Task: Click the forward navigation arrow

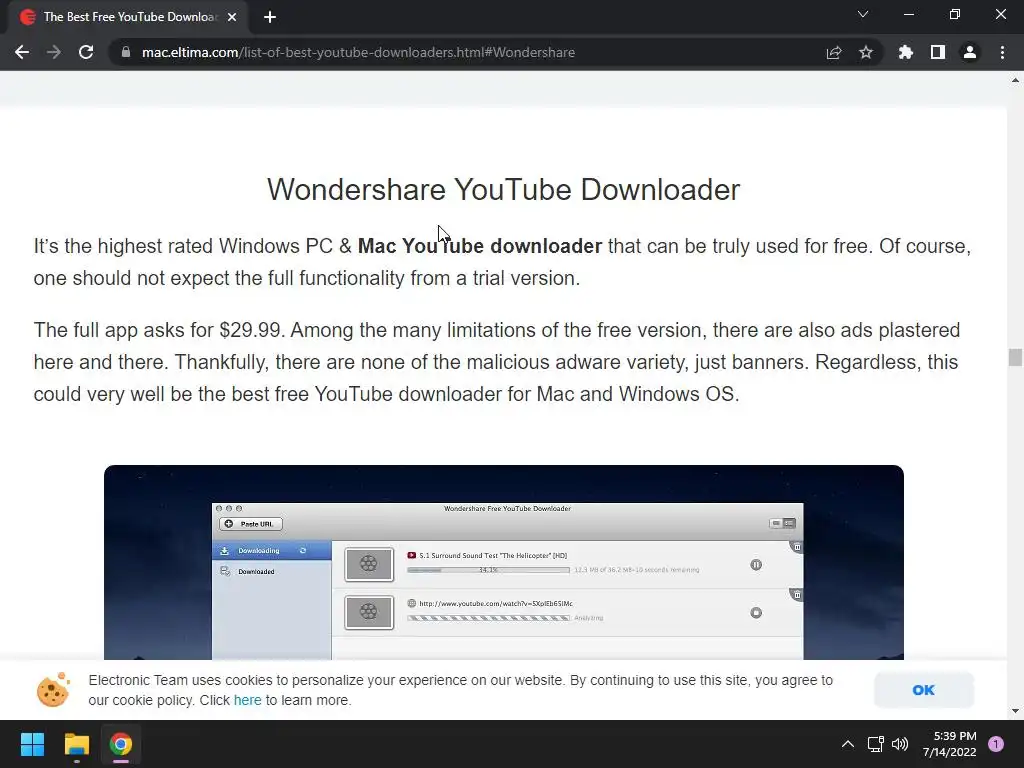Action: tap(54, 52)
